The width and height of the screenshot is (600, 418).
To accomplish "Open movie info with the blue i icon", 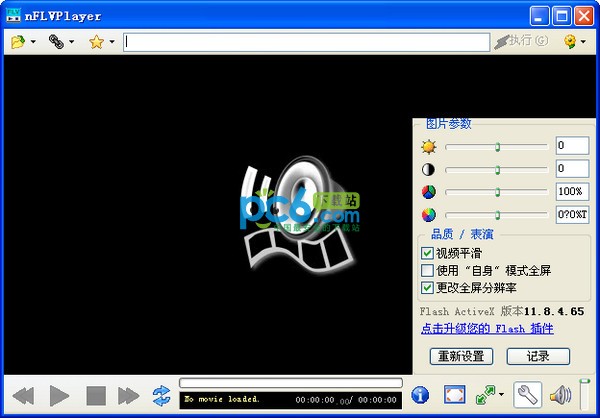I will 420,394.
